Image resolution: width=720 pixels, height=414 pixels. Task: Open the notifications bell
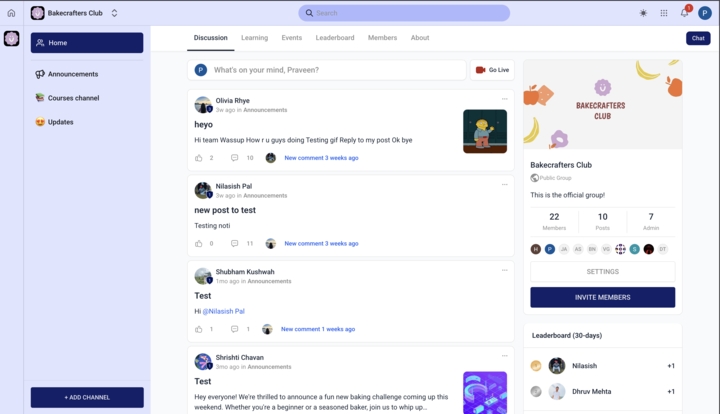(685, 13)
